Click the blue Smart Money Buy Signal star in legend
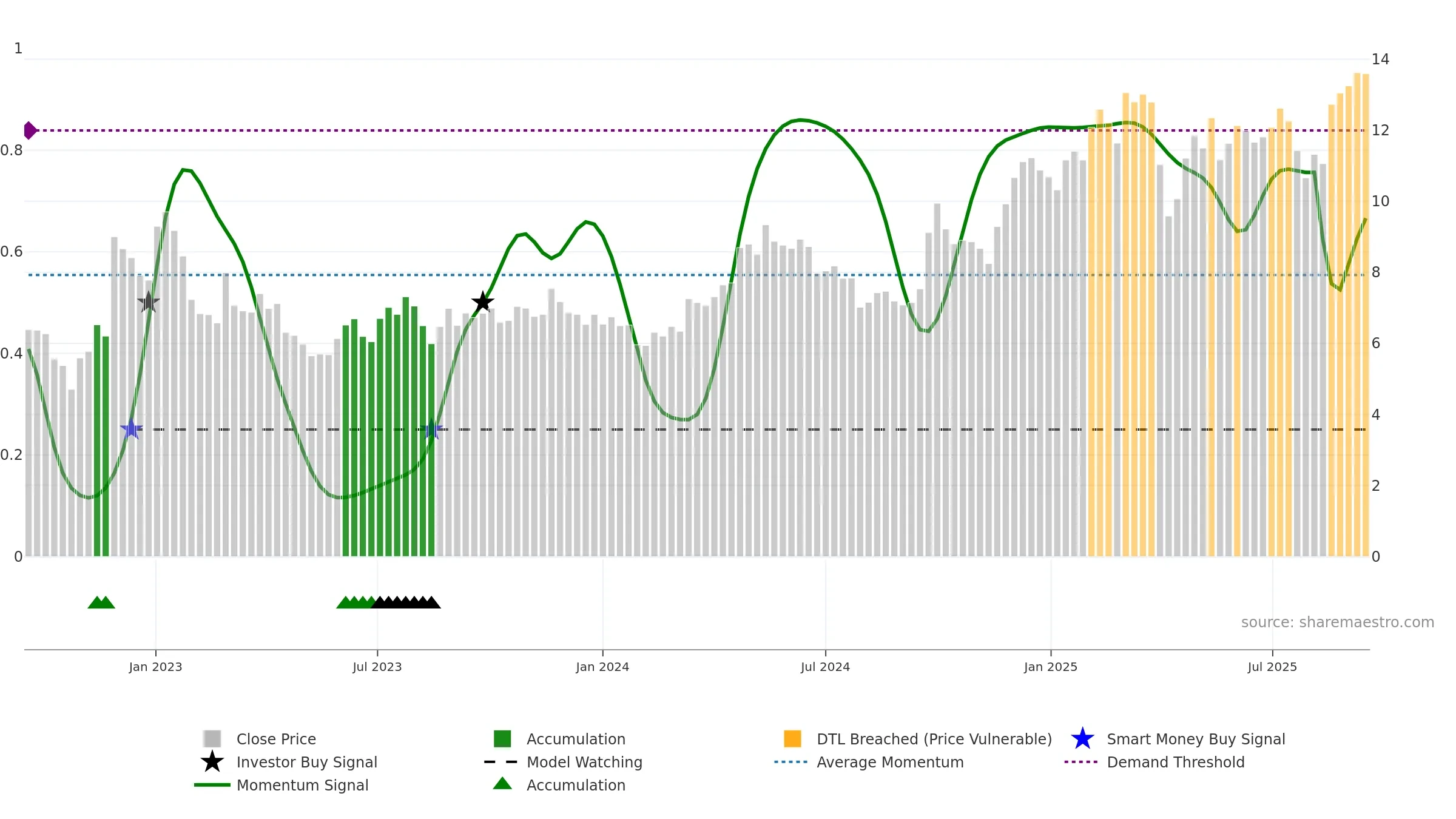1456x819 pixels. coord(1082,739)
